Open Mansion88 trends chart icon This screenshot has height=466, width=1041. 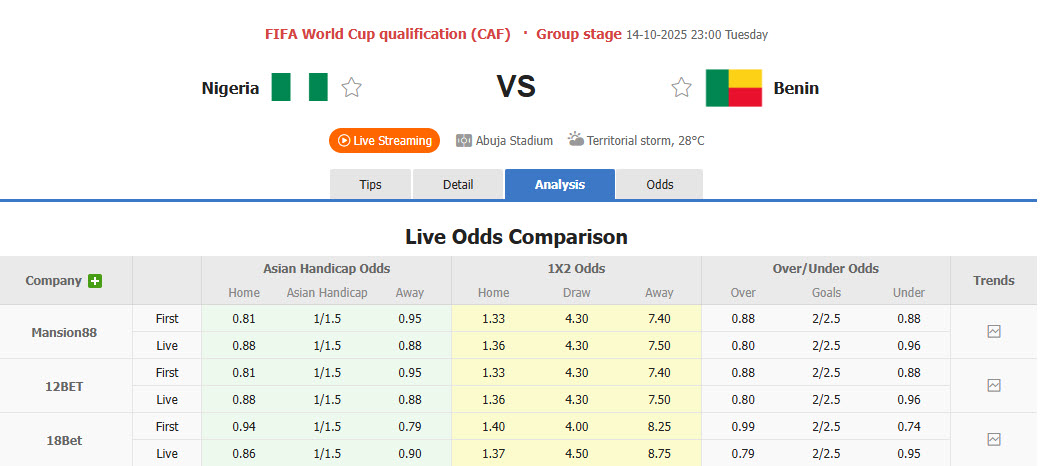click(993, 331)
